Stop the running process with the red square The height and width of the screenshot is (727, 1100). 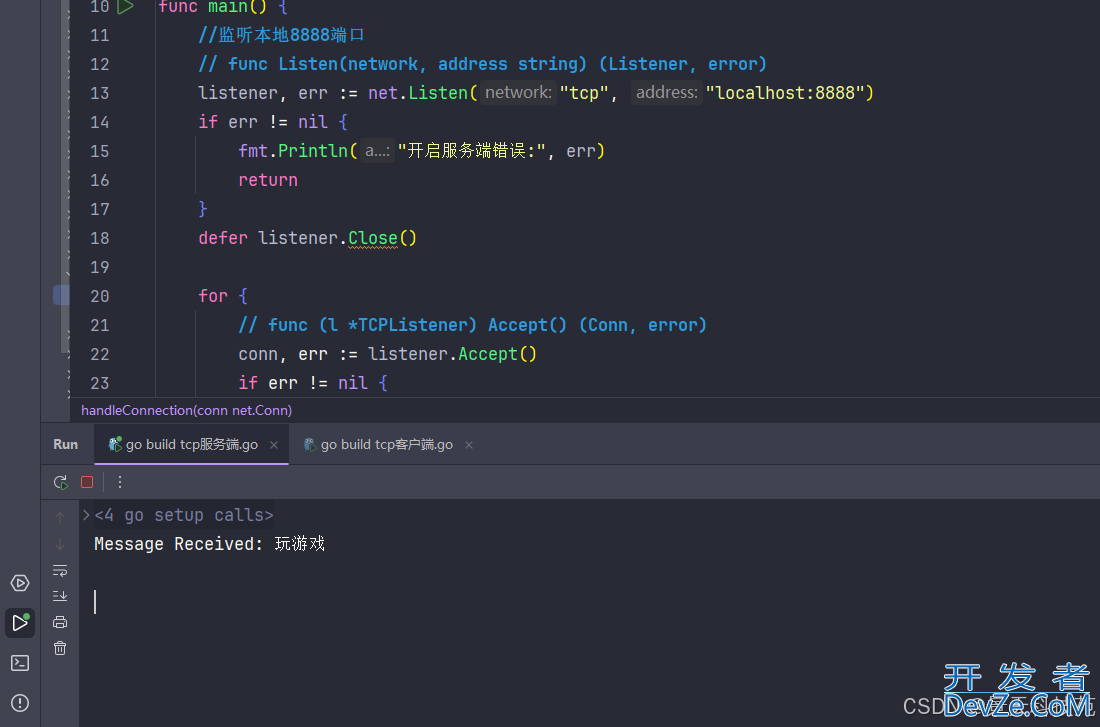point(87,482)
